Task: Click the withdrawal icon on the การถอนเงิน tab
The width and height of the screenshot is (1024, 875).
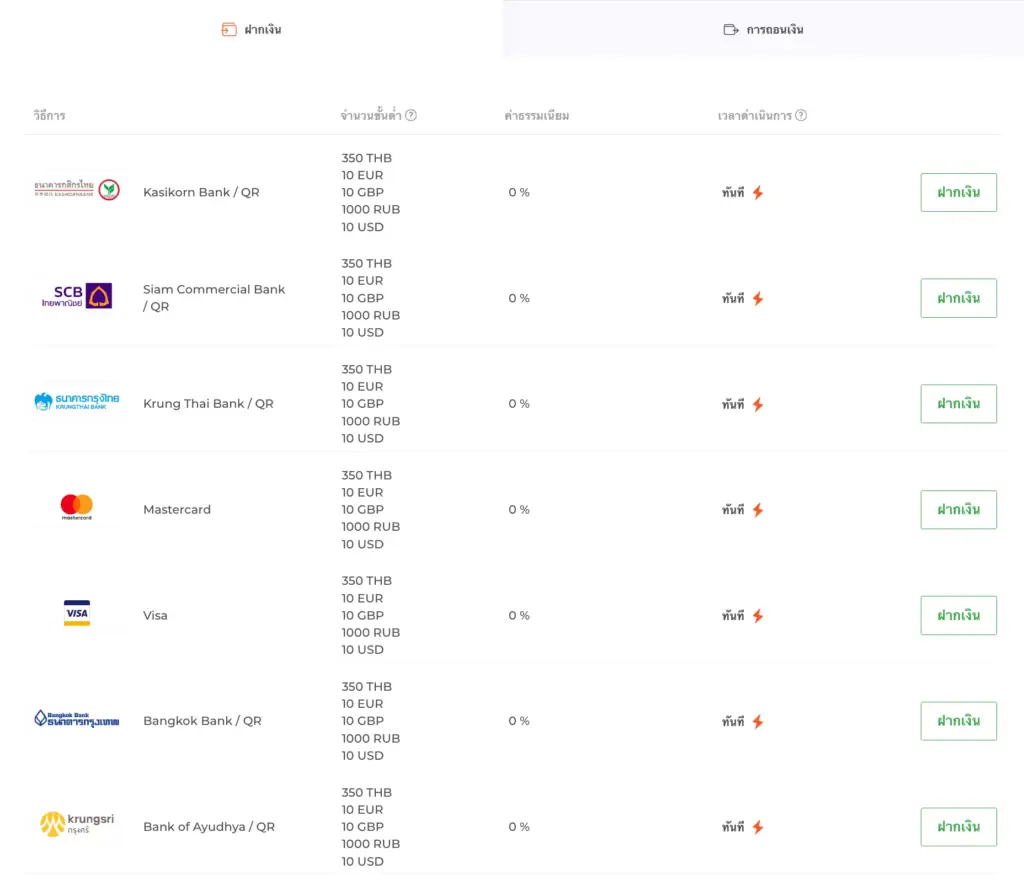Action: coord(732,29)
